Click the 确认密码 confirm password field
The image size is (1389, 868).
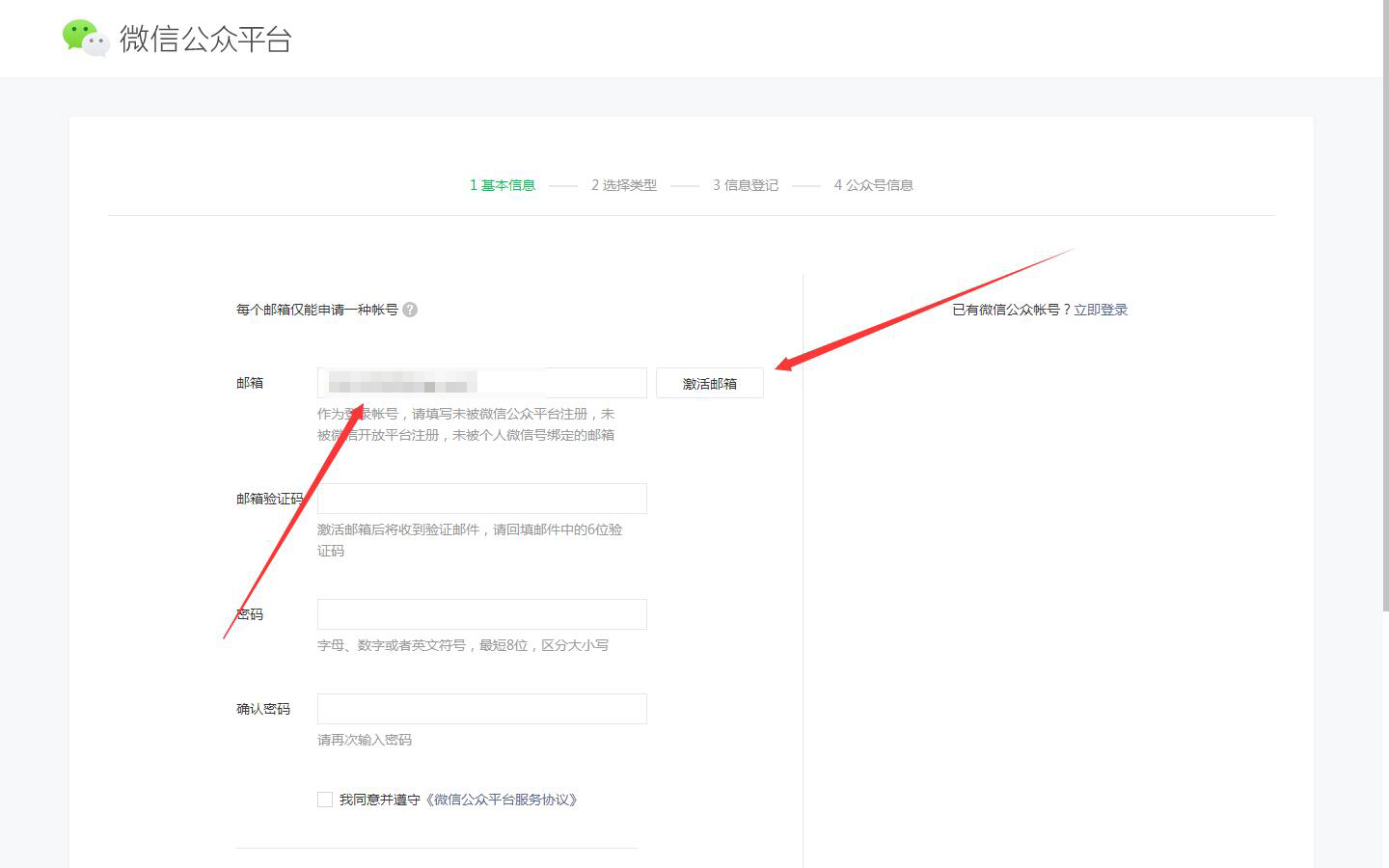coord(481,708)
